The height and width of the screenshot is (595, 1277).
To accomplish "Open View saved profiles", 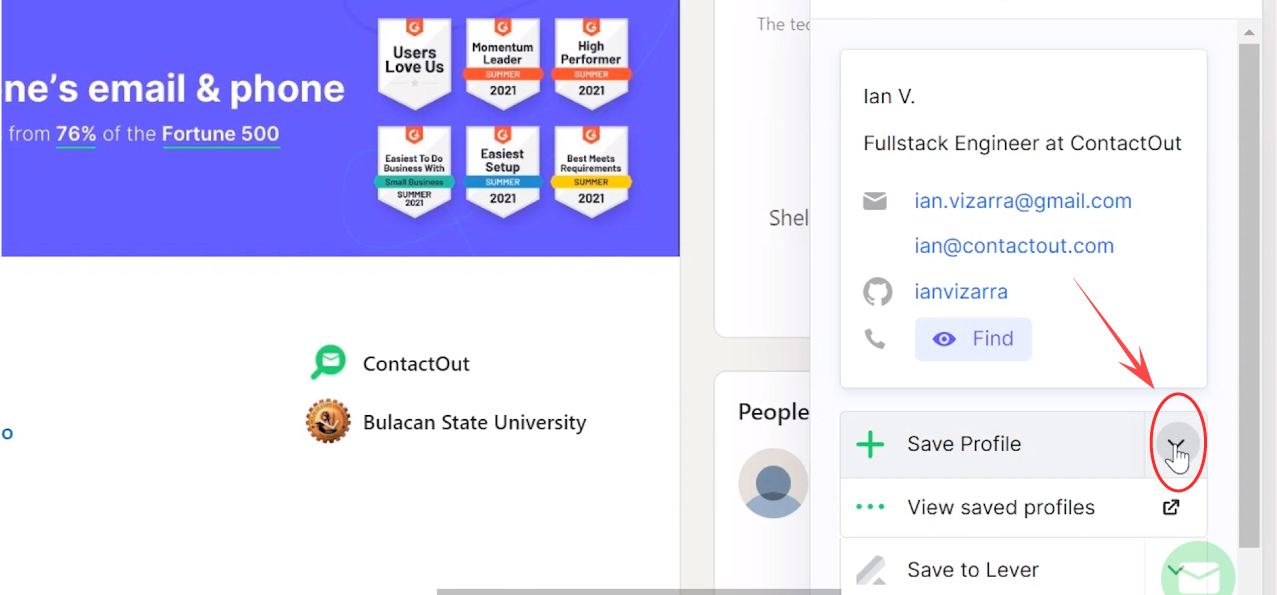I will 1023,507.
